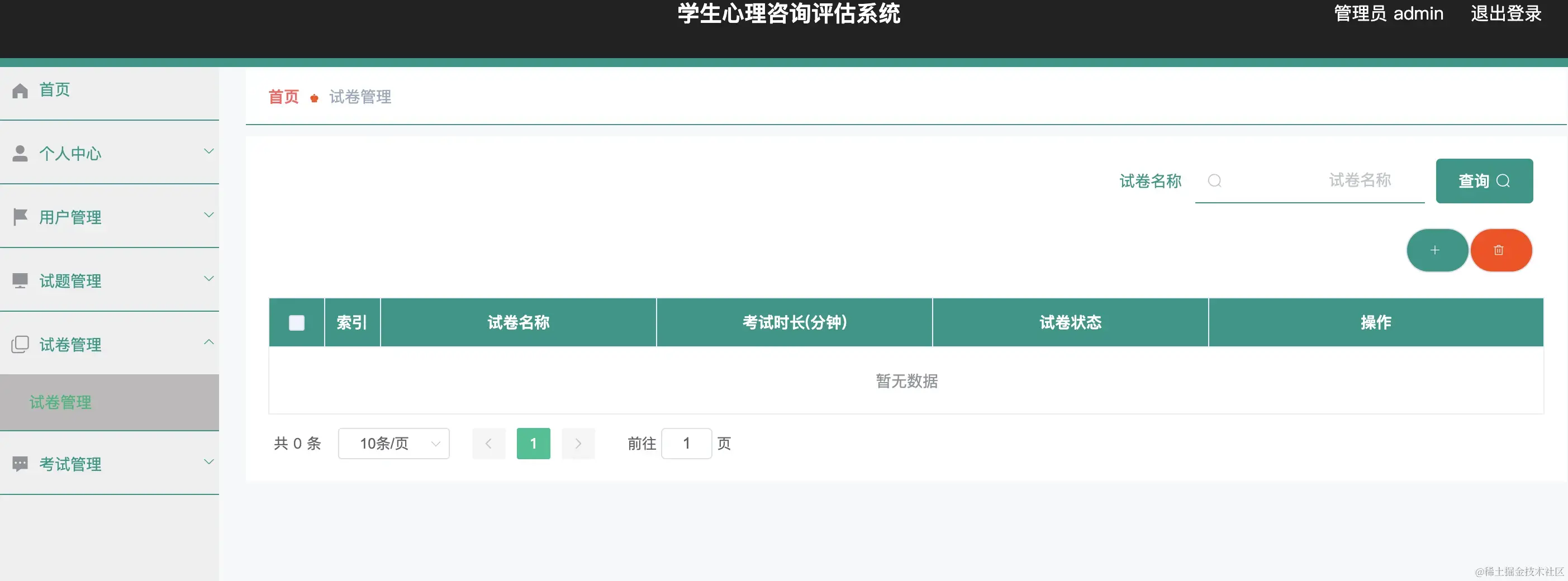Click the search magnifier icon near 试卷名称
This screenshot has height=581, width=1568.
1215,180
